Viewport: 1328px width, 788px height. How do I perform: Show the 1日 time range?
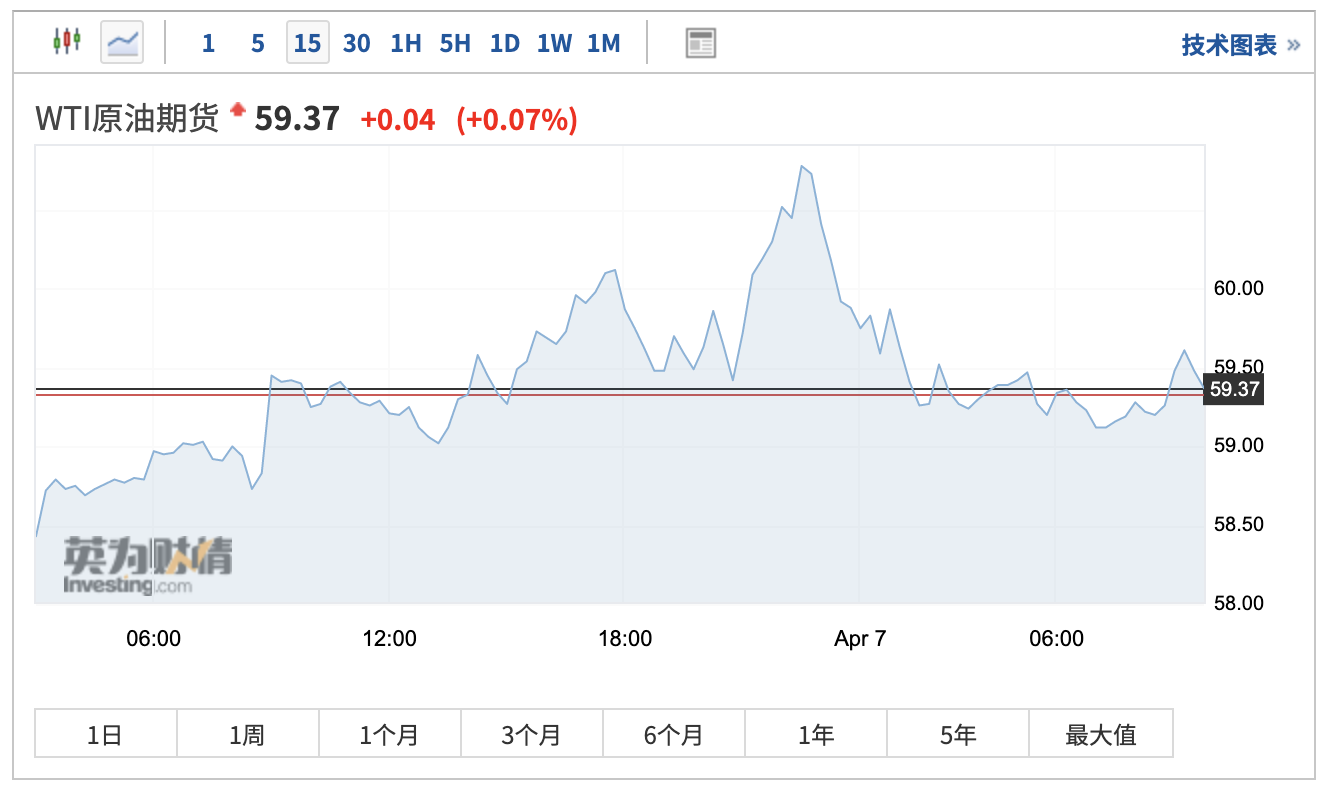click(x=105, y=735)
